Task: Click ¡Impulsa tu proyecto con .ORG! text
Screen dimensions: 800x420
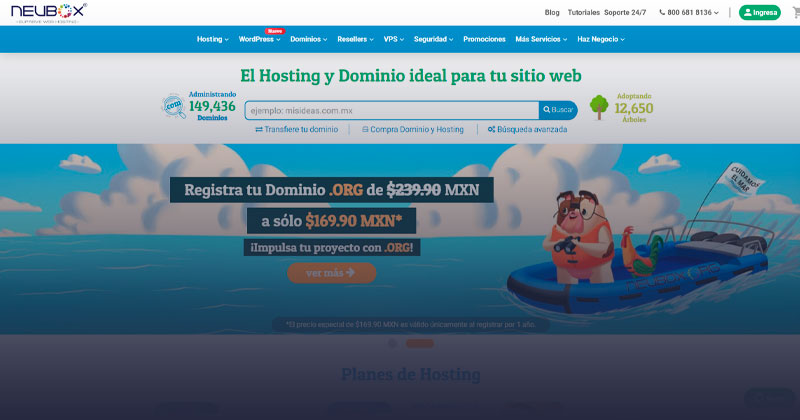Action: pos(332,248)
